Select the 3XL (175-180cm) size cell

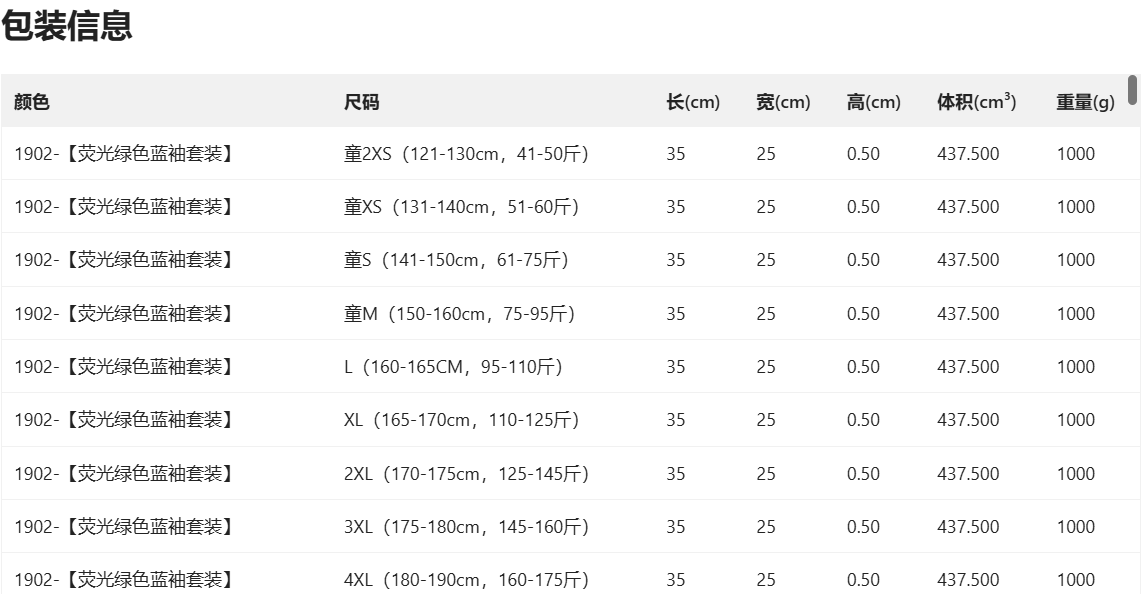tap(466, 527)
